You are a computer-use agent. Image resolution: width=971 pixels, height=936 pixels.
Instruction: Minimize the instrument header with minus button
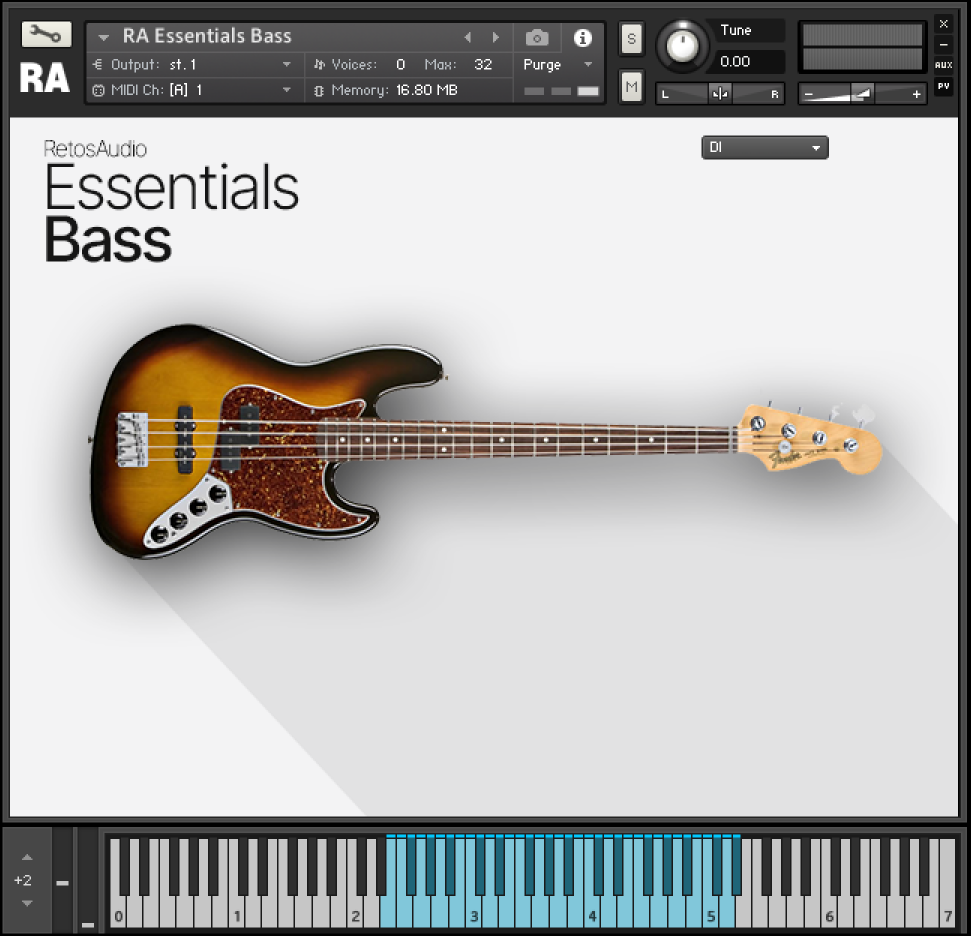pos(943,45)
